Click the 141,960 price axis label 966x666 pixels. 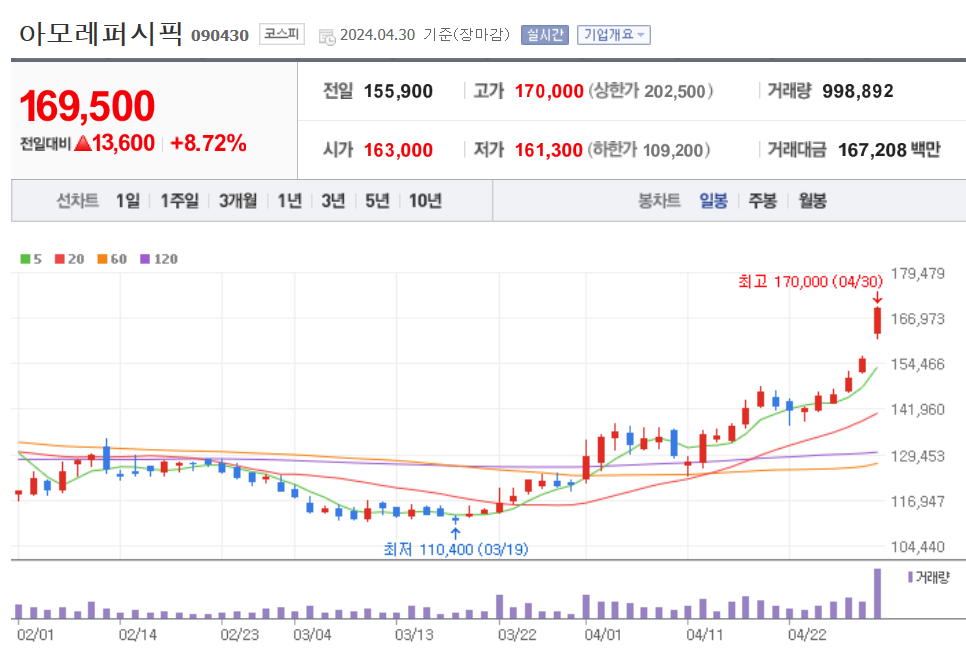tap(917, 410)
